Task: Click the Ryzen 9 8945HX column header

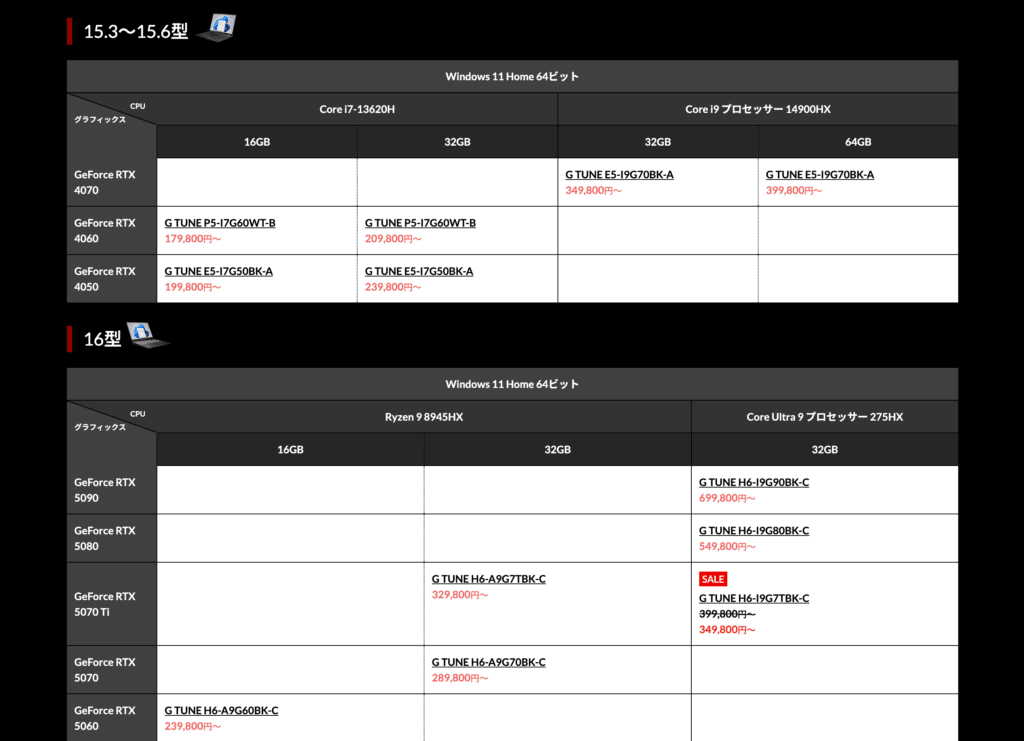Action: pos(424,417)
